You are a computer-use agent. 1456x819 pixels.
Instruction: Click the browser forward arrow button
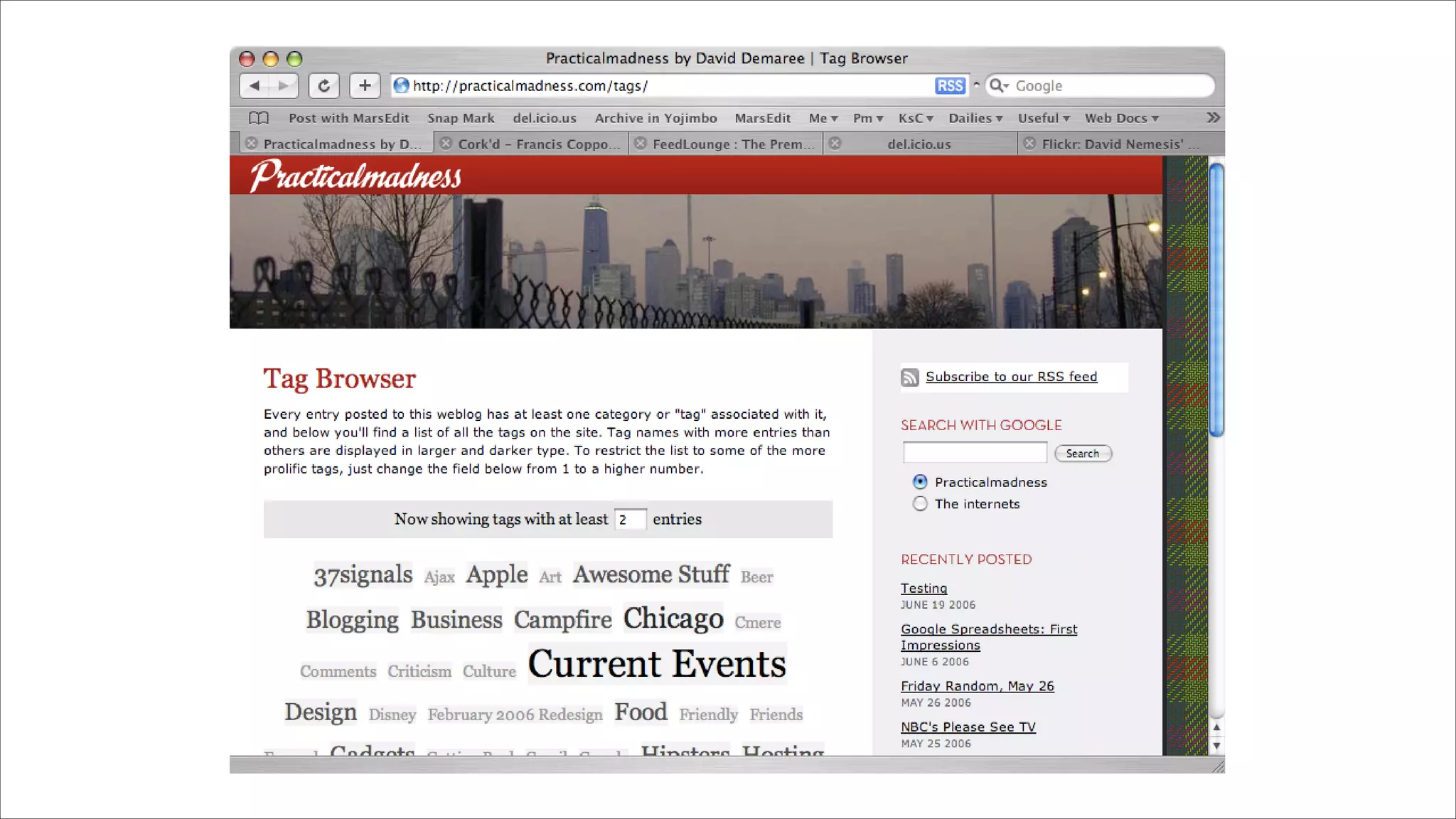284,86
